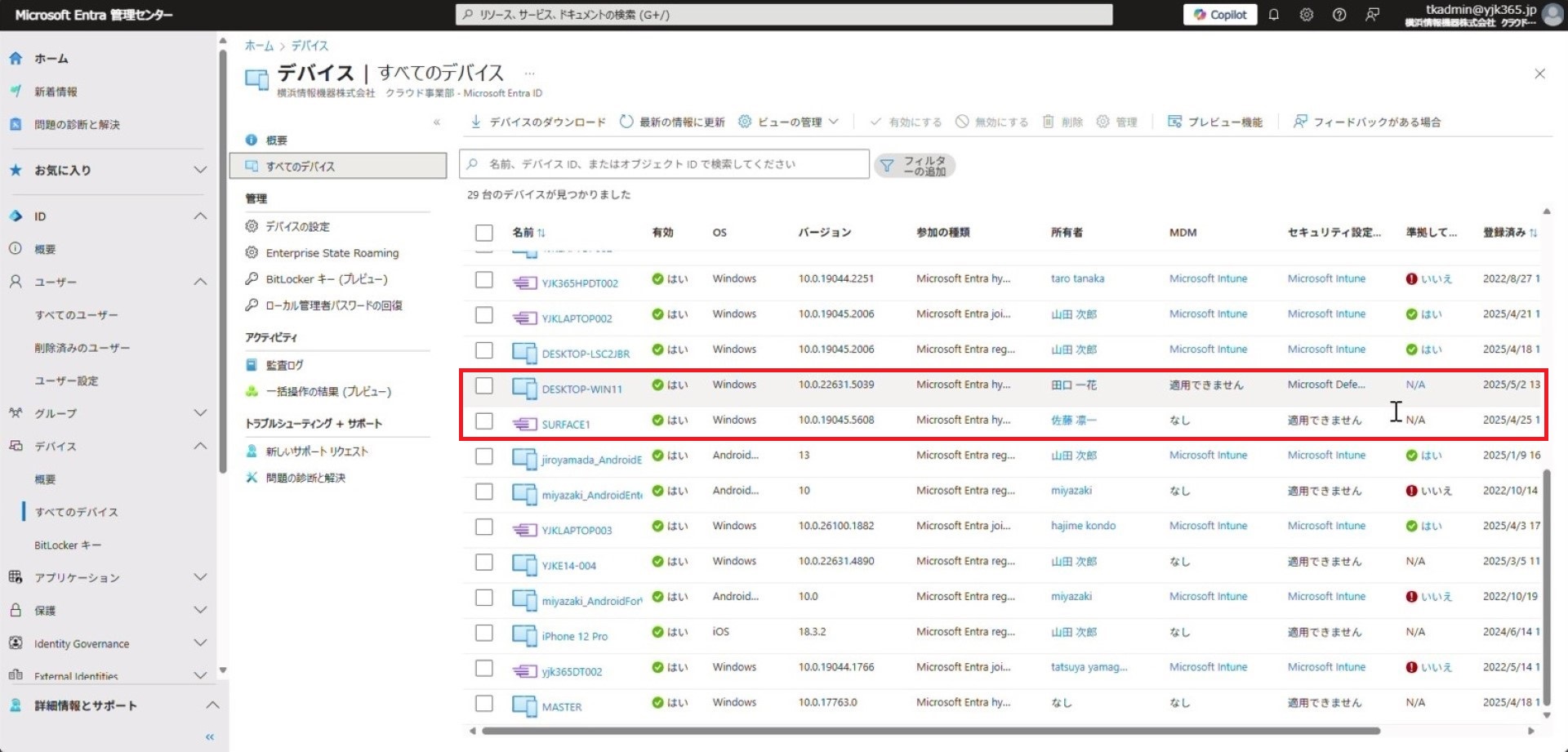The width and height of the screenshot is (1568, 752).
Task: Open 削除済みのユーザー in sidebar
Action: (x=82, y=348)
